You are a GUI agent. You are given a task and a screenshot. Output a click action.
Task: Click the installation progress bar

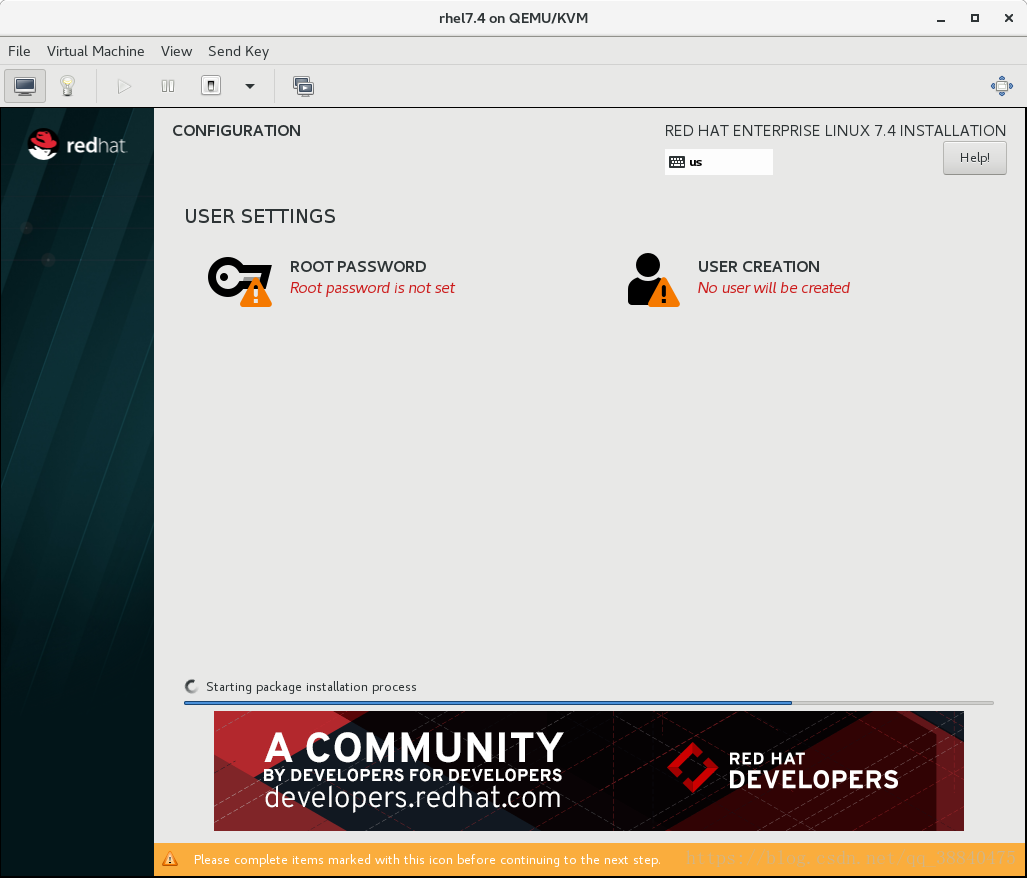(x=589, y=703)
